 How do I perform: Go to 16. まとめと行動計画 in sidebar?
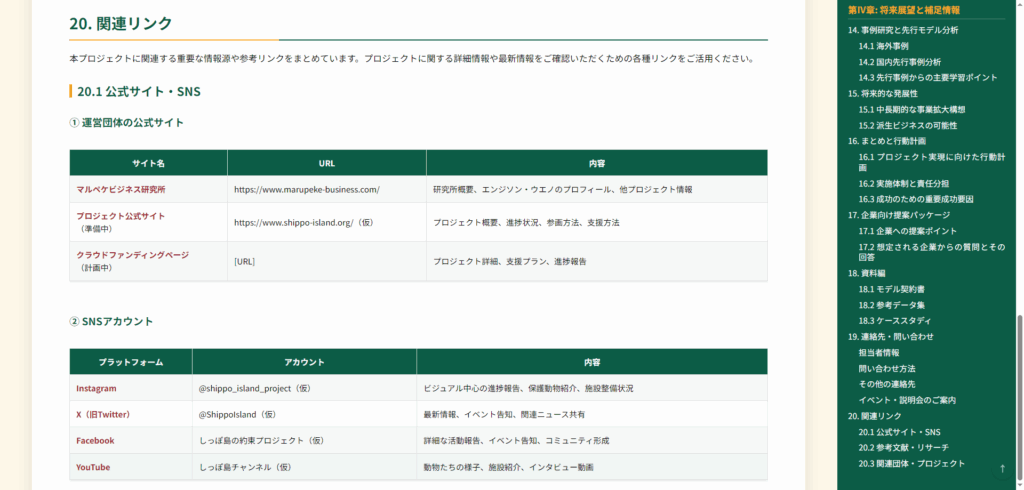coord(887,141)
